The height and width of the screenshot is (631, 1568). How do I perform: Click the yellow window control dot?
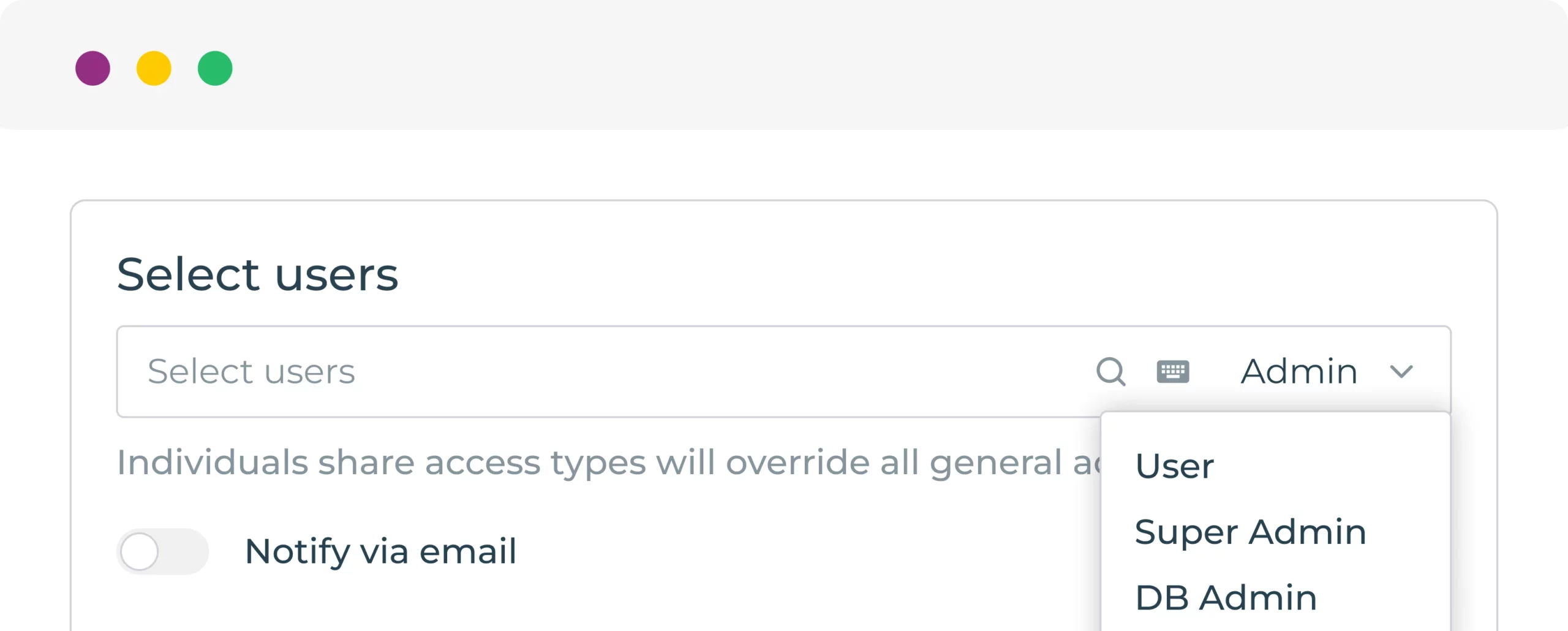(x=153, y=67)
